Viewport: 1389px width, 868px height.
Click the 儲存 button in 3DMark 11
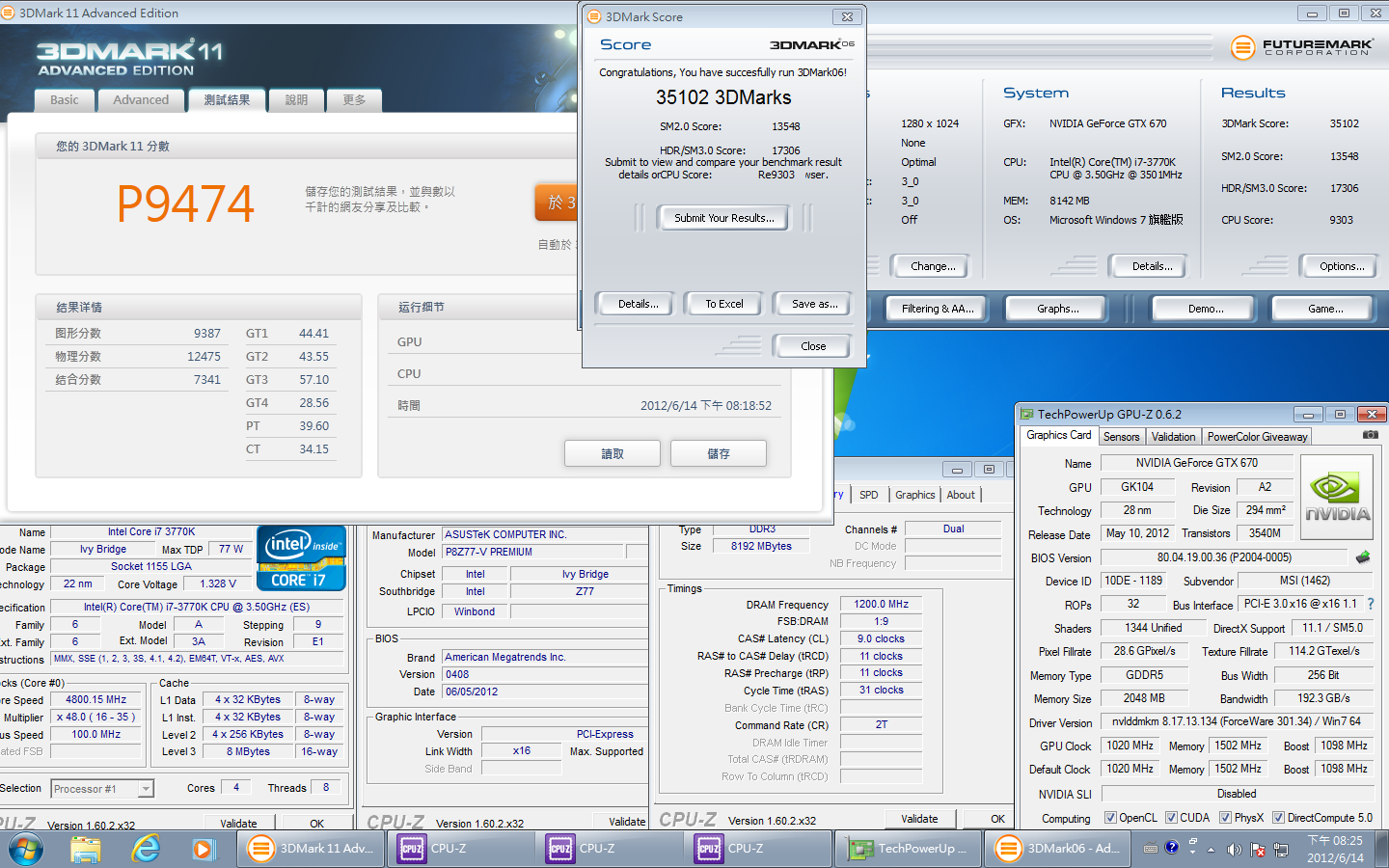coord(719,453)
